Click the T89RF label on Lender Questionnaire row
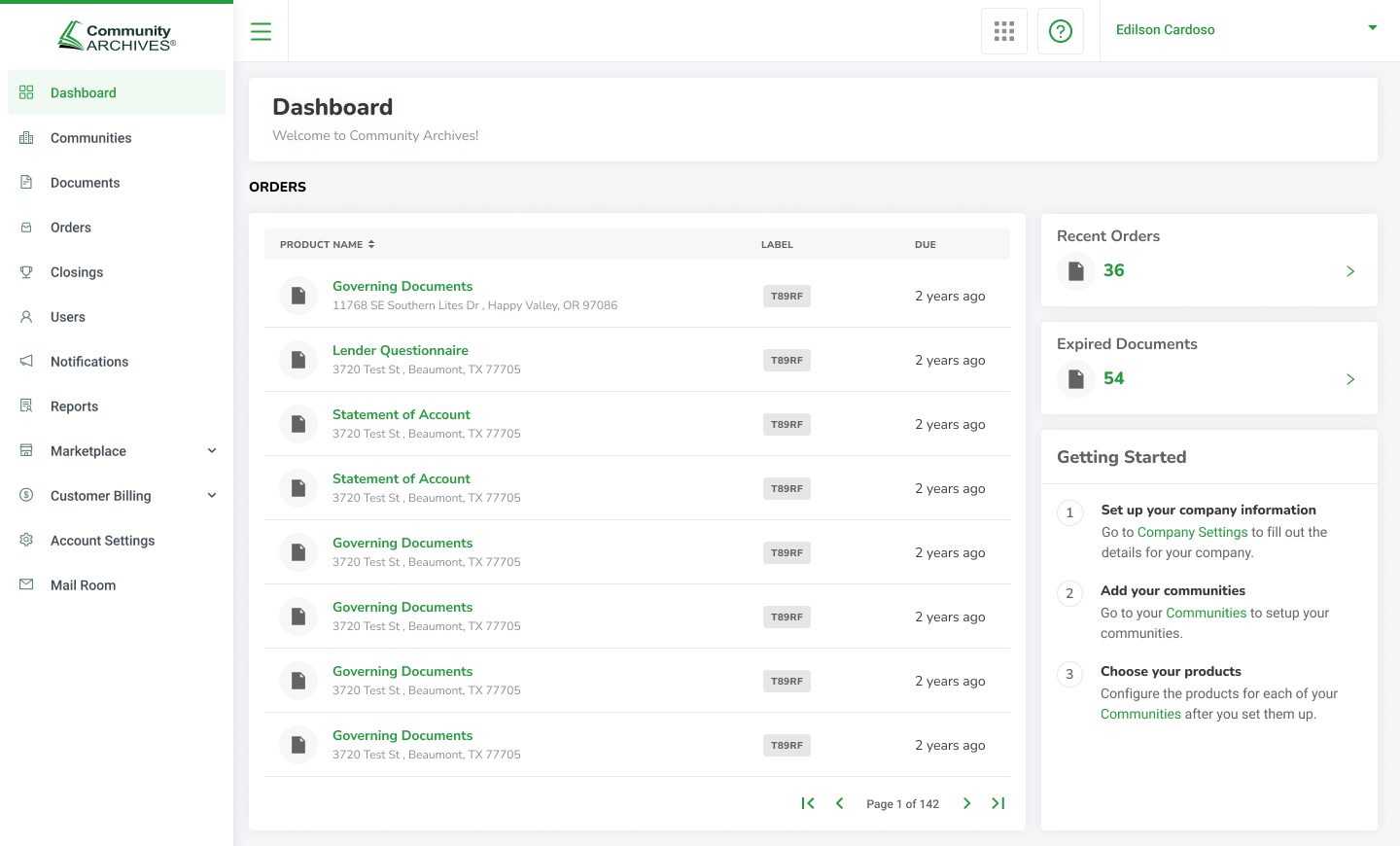The height and width of the screenshot is (846, 1400). (787, 361)
